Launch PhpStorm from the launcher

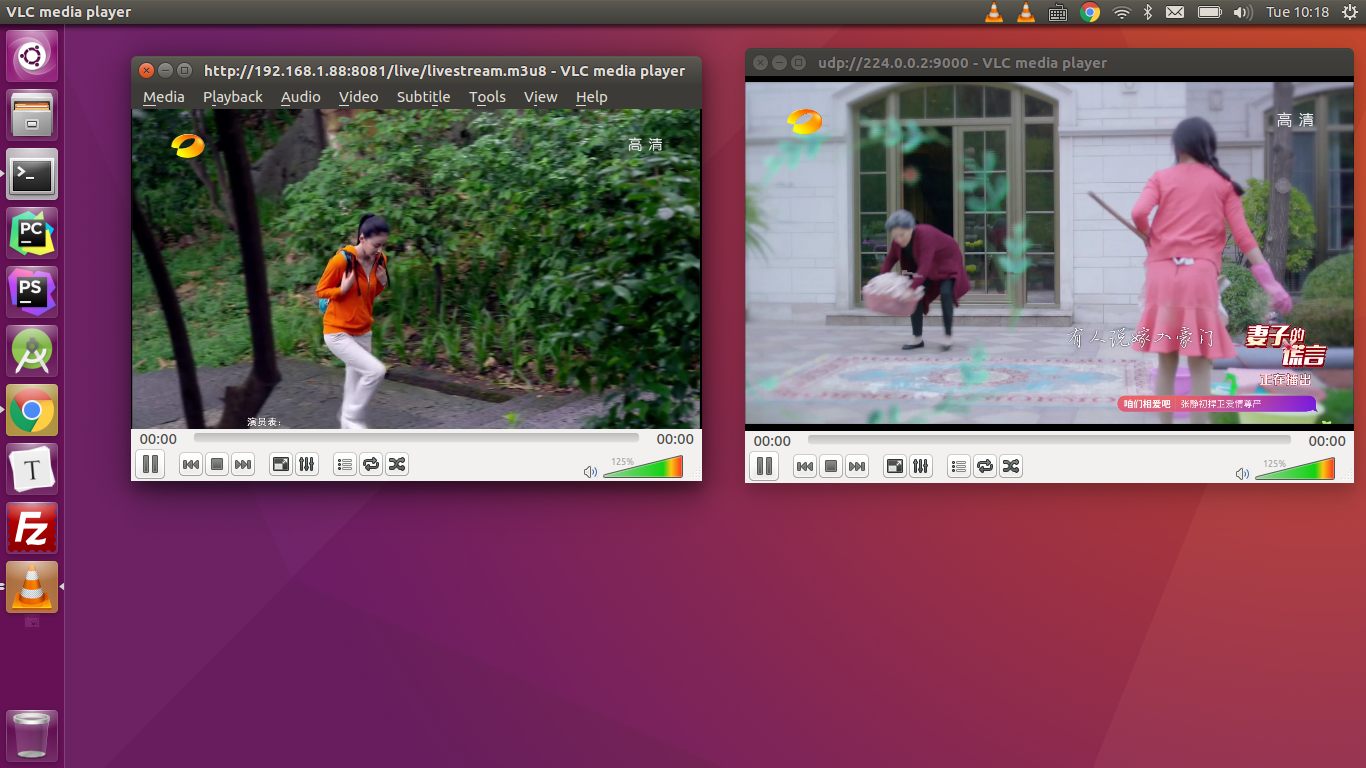(x=32, y=292)
